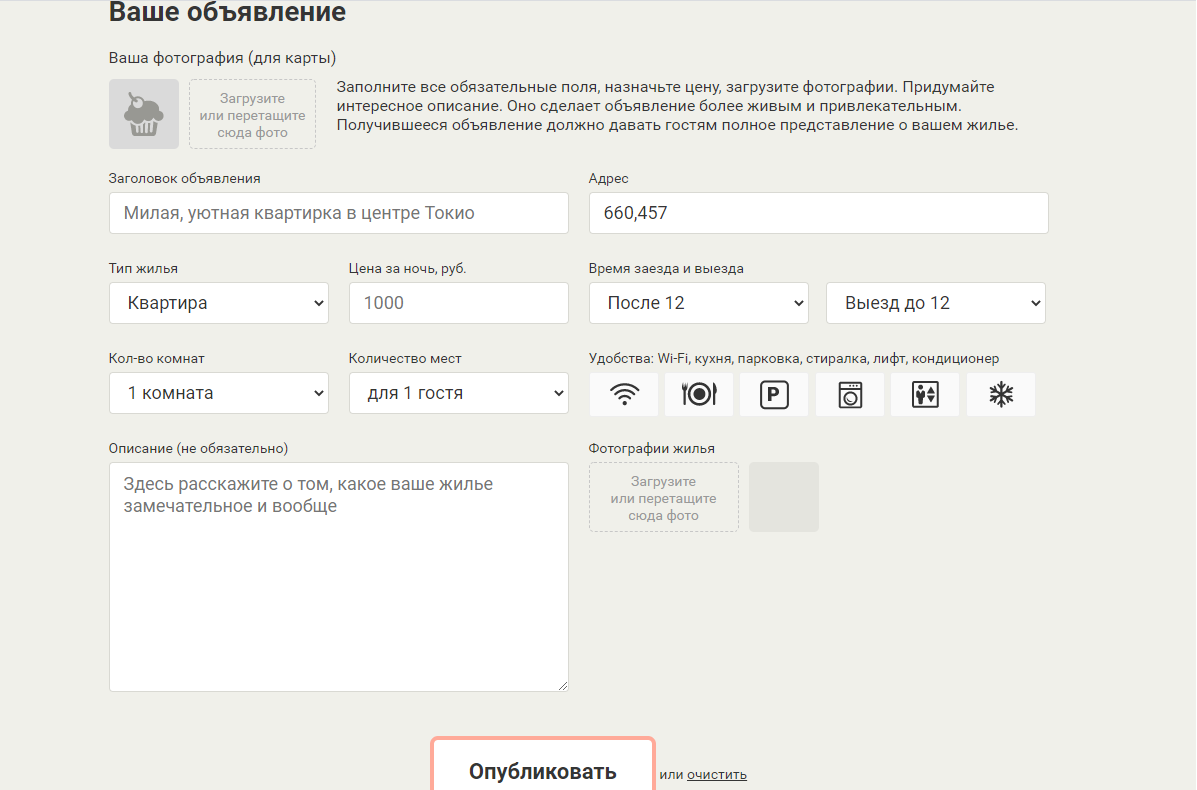Click inside the description text area
This screenshot has height=790, width=1197.
click(339, 577)
